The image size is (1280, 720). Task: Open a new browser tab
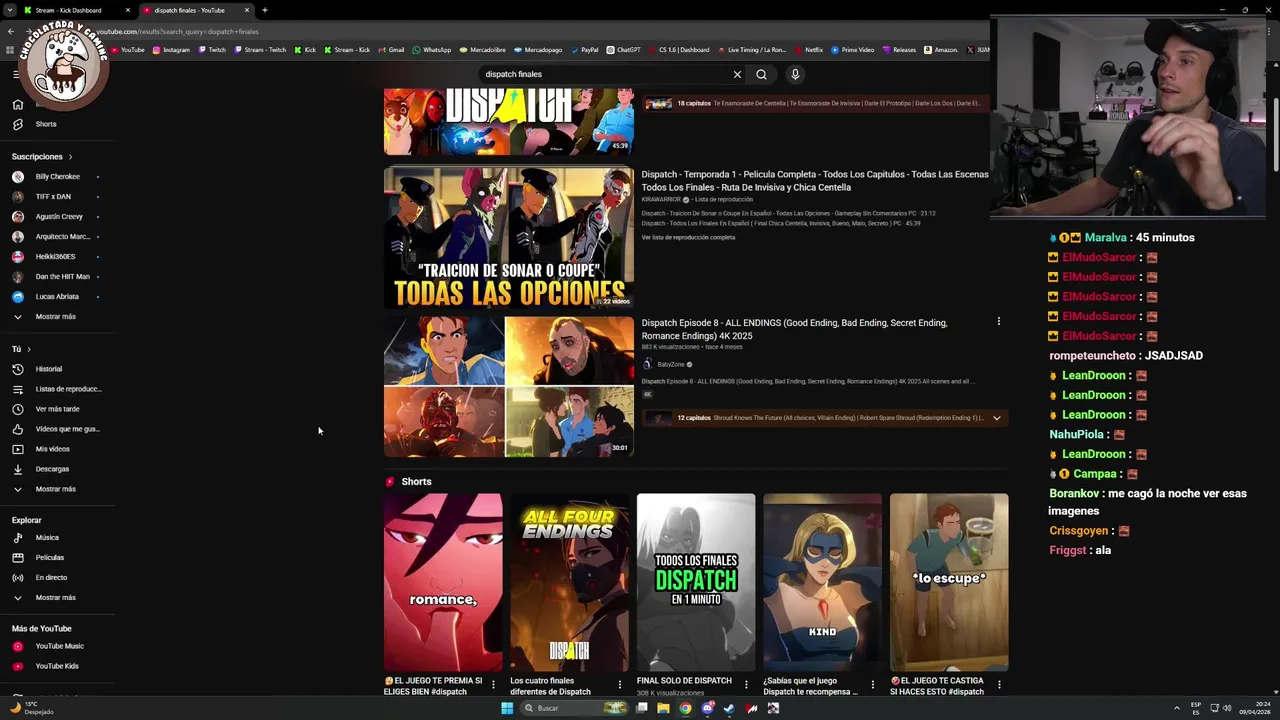tap(265, 10)
